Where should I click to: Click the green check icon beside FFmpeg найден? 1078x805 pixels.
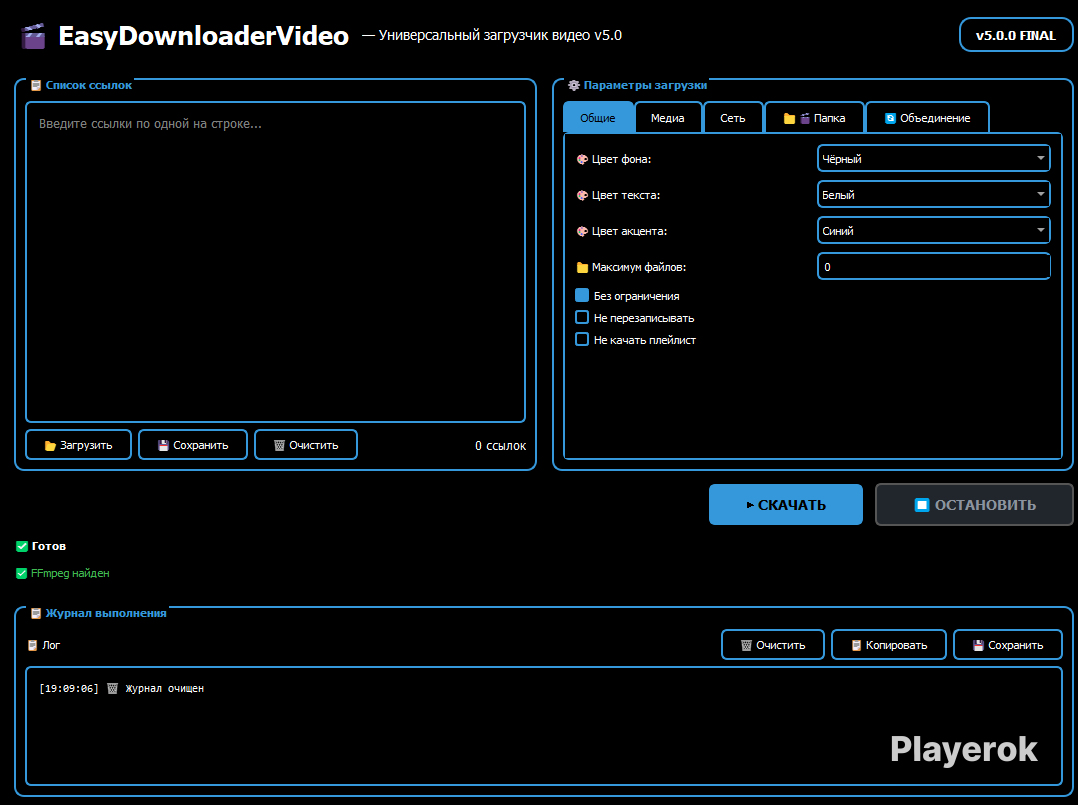point(22,573)
